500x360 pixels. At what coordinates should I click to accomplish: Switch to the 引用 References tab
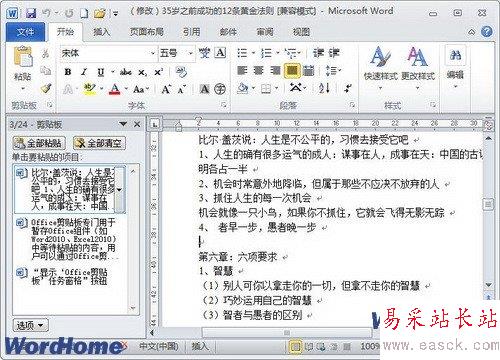[x=191, y=32]
